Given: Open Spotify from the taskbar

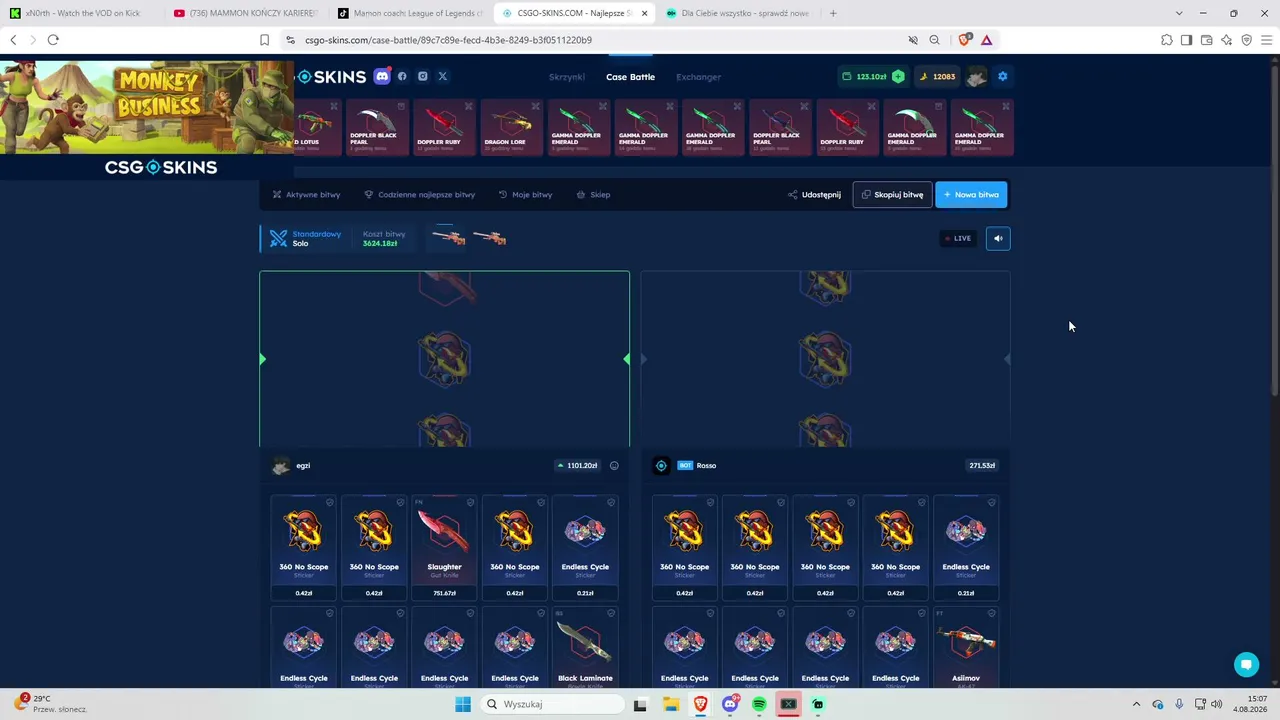Looking at the screenshot, I should pos(759,704).
